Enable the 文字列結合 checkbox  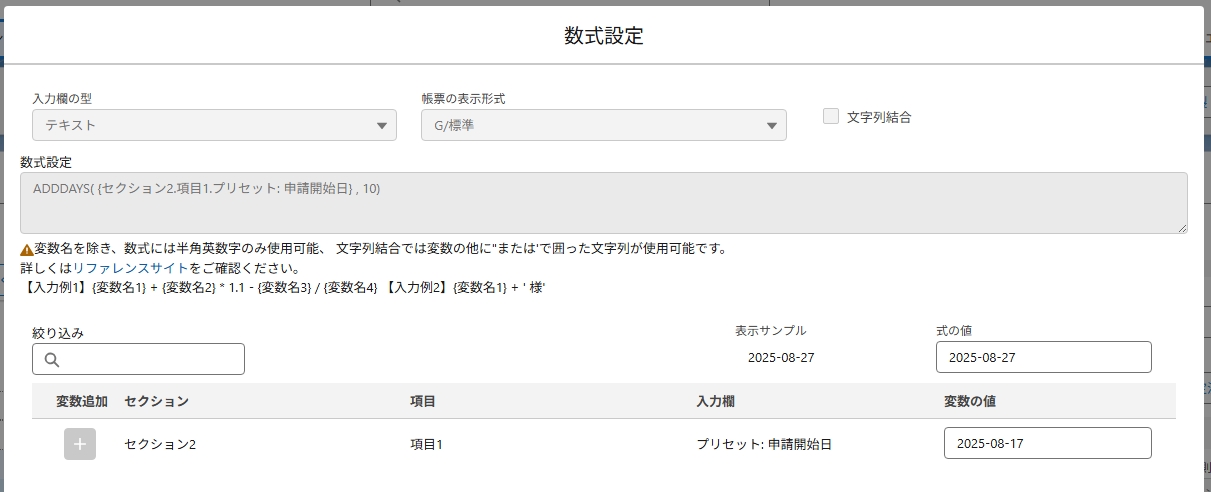coord(831,116)
